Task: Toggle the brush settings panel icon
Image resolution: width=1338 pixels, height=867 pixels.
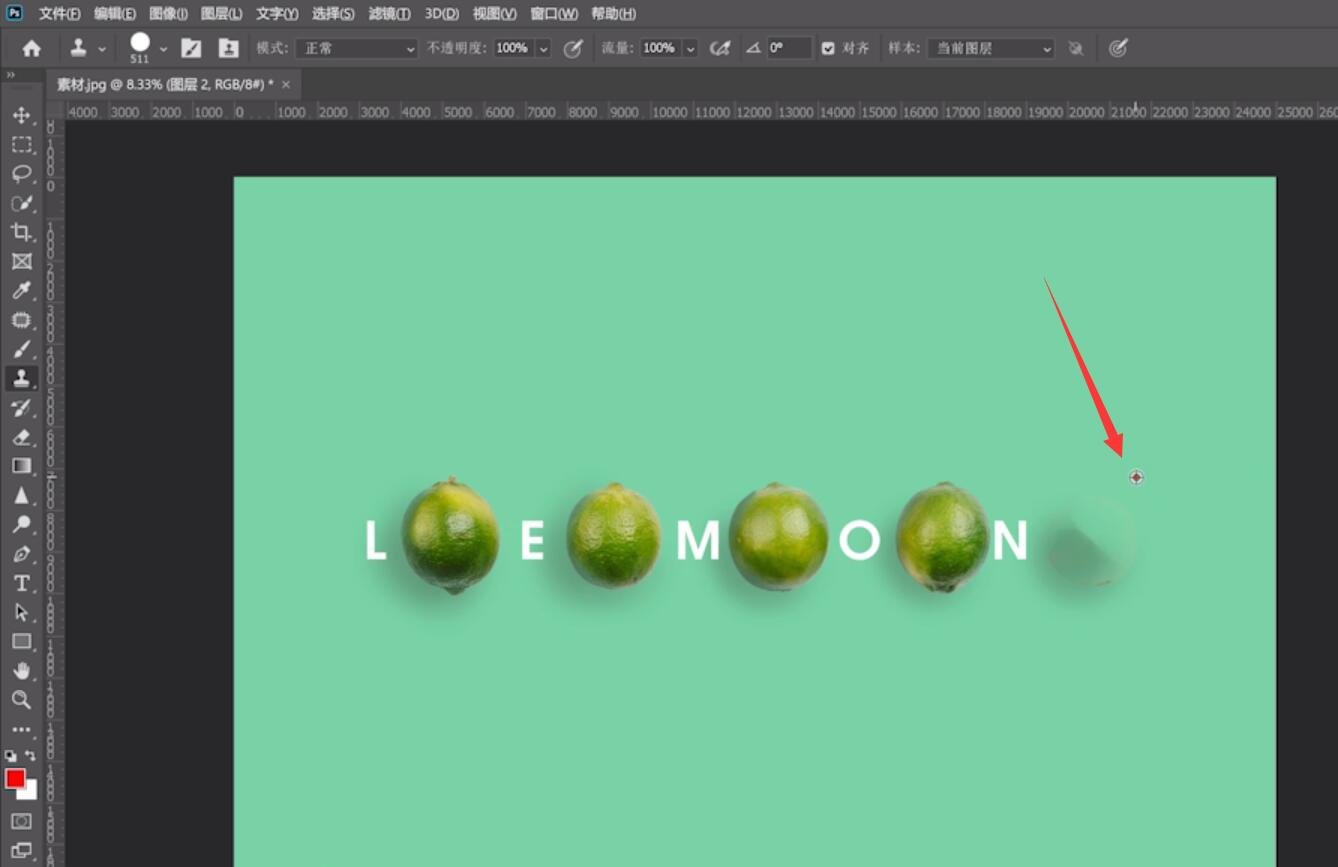Action: [x=191, y=48]
